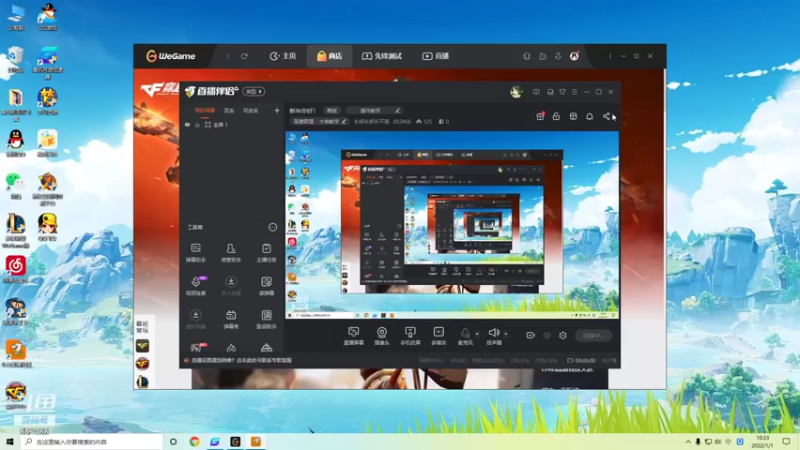Image resolution: width=800 pixels, height=450 pixels.
Task: Click the WeGame back navigation arrow
Action: (x=228, y=56)
